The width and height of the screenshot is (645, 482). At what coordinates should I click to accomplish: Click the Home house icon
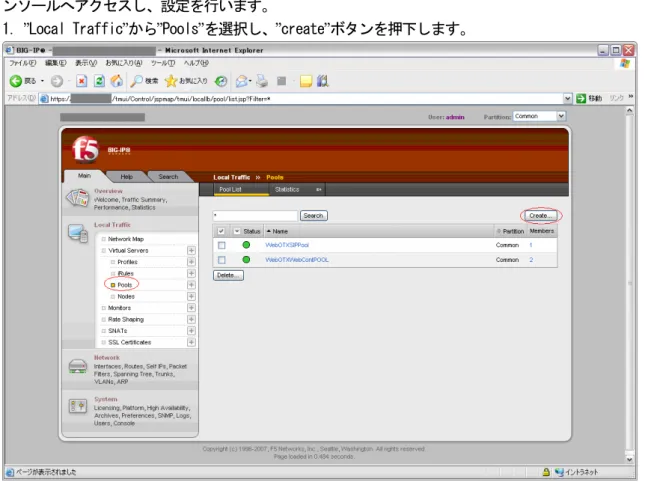tap(116, 81)
